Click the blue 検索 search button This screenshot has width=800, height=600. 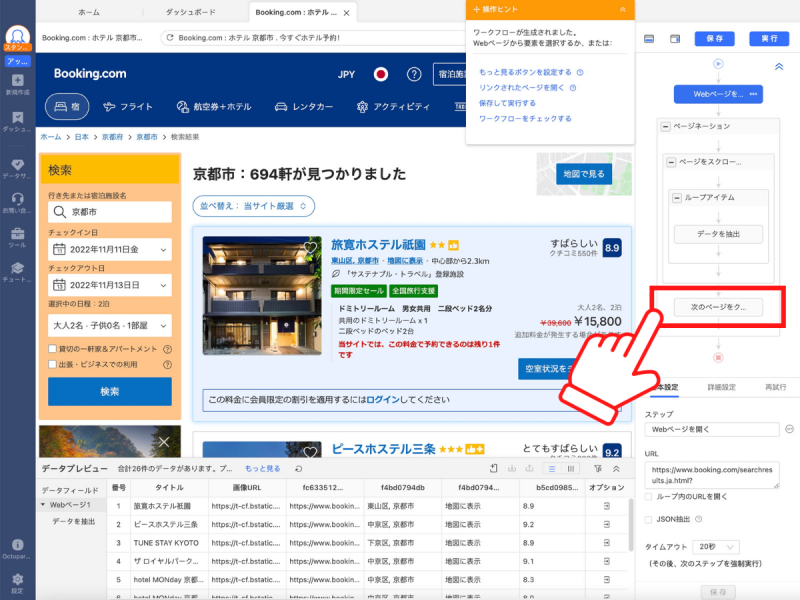pyautogui.click(x=110, y=391)
